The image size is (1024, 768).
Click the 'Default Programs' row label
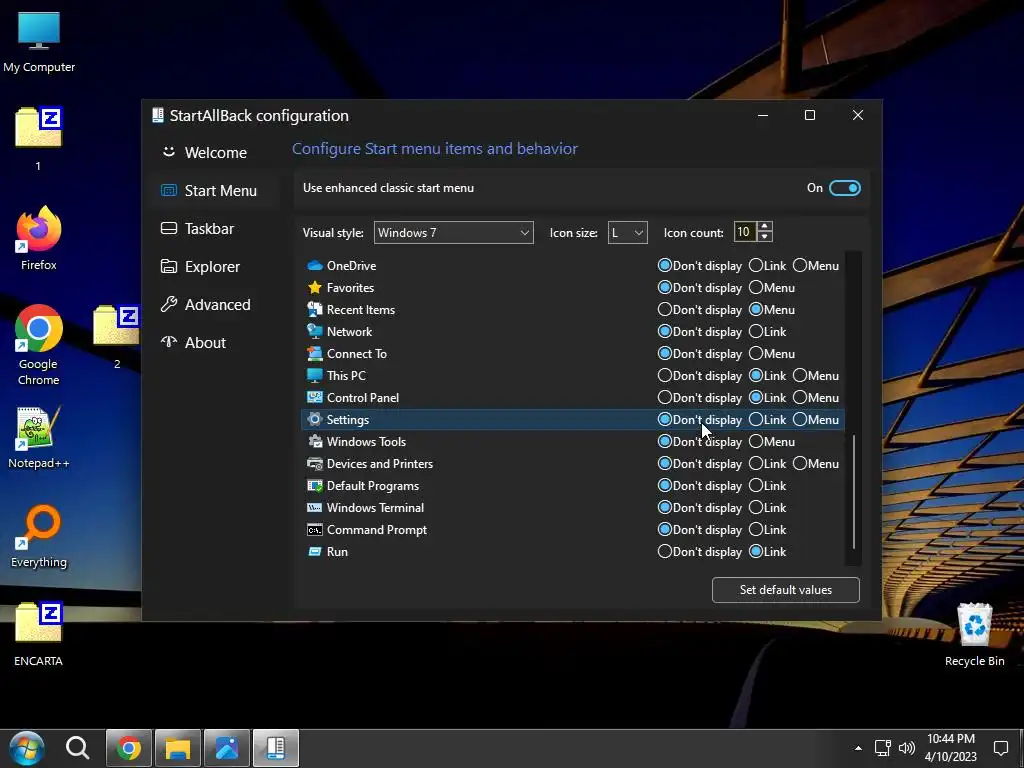(x=373, y=486)
